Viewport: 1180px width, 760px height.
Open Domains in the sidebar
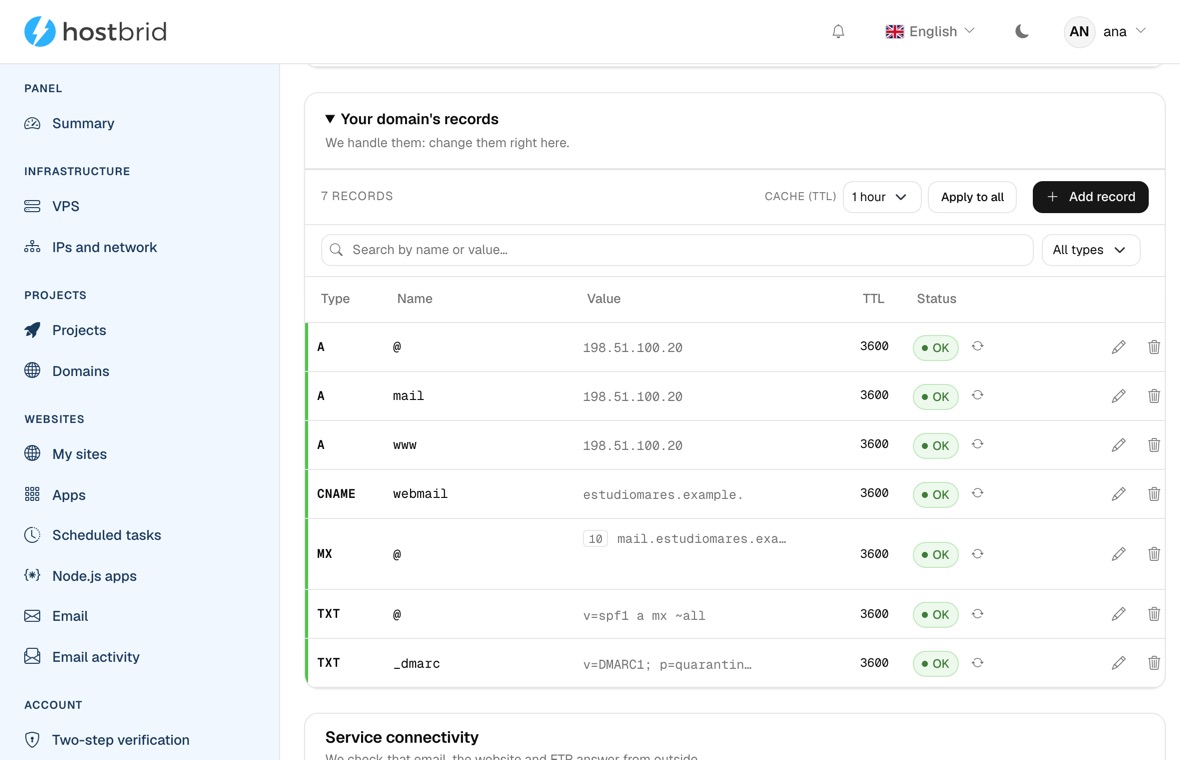(x=81, y=371)
